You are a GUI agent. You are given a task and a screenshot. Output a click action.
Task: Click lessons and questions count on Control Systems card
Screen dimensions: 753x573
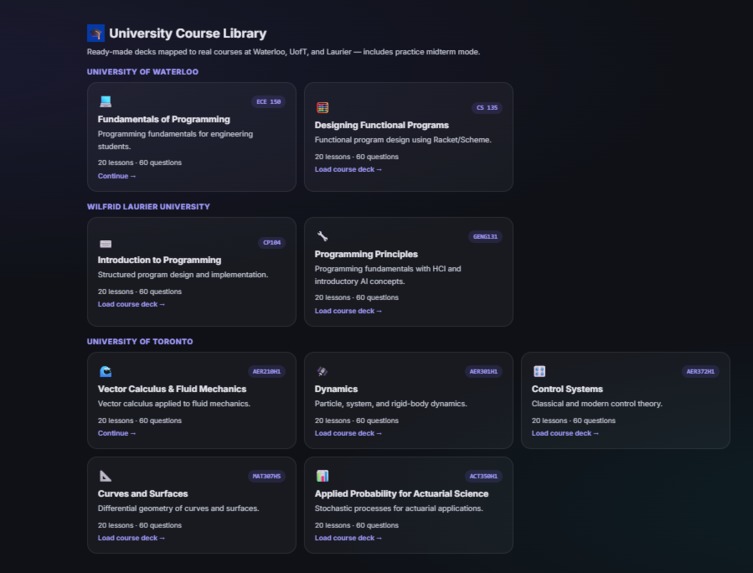pyautogui.click(x=573, y=420)
